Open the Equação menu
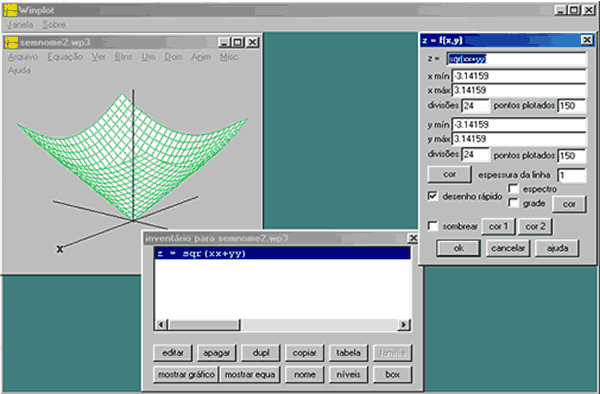This screenshot has height=394, width=600. (65, 57)
